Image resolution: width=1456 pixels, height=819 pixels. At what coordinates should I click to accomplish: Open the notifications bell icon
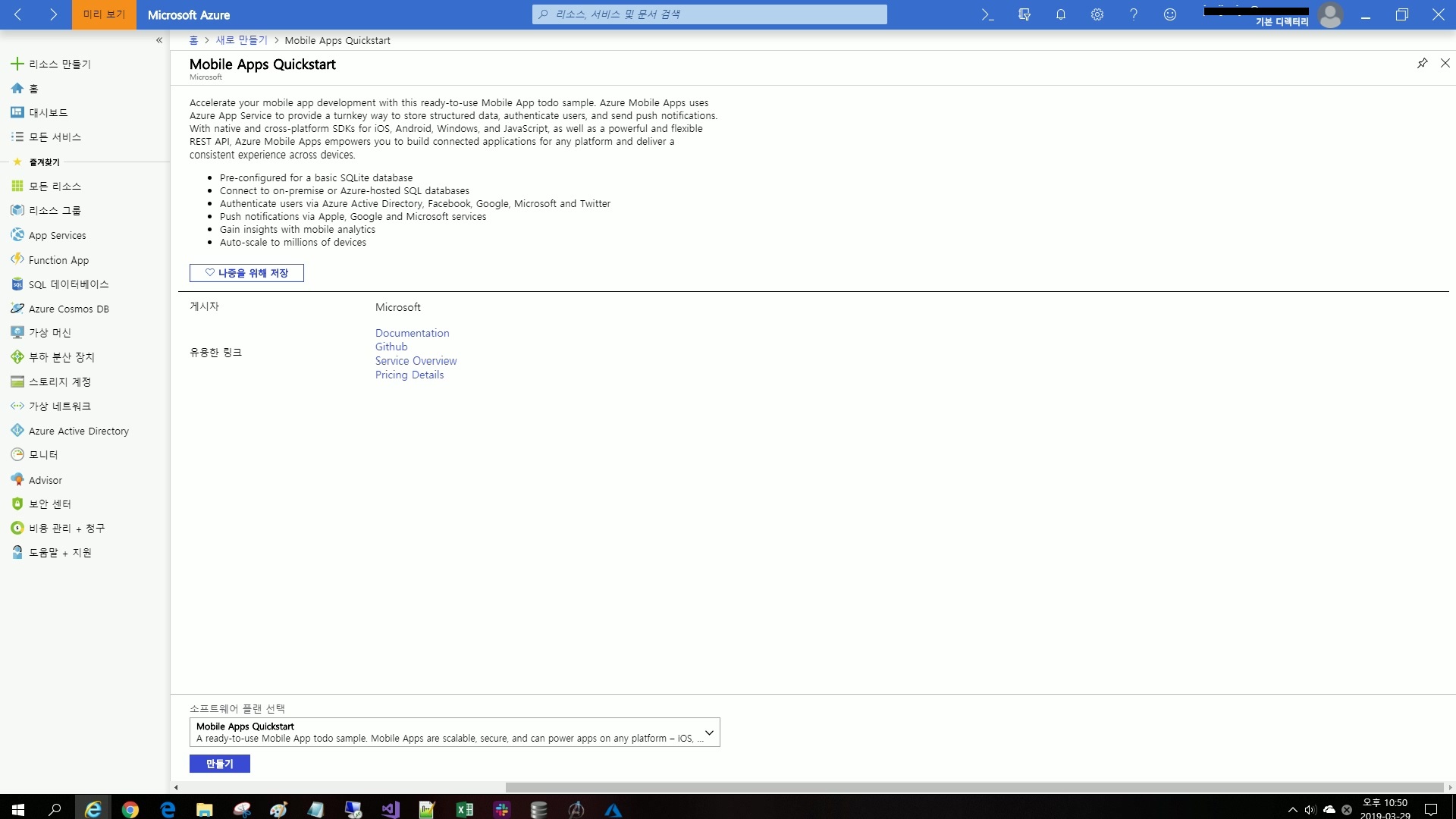click(x=1061, y=14)
